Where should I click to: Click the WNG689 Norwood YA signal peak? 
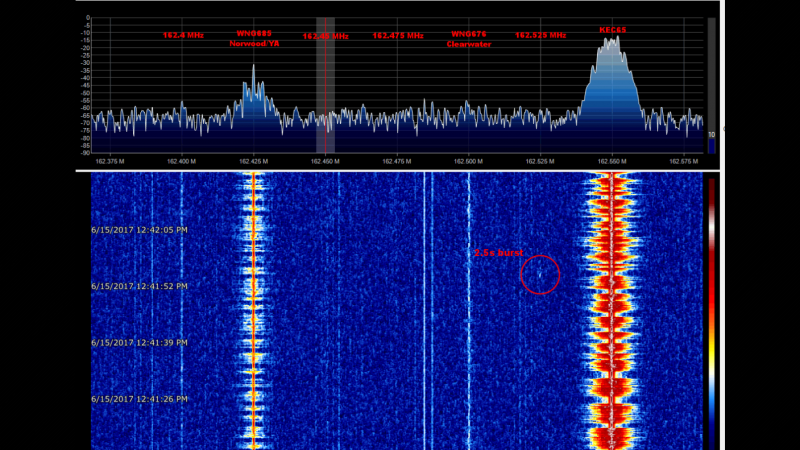253,68
